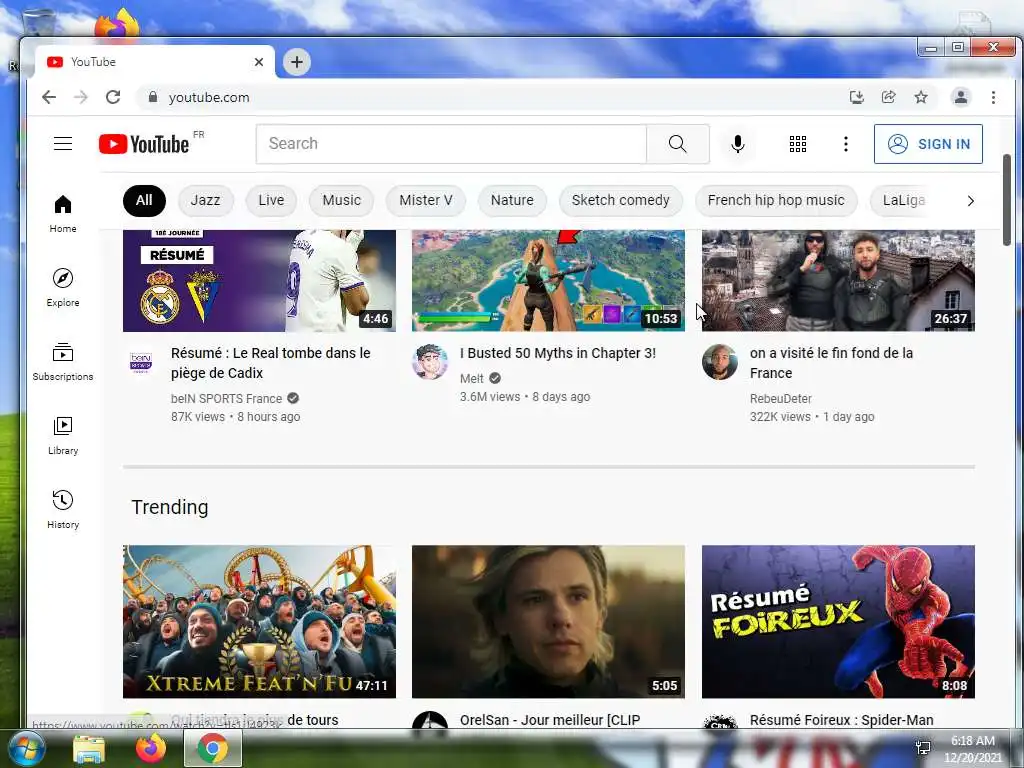Open RebeuDeter channel avatar
Screen dimensions: 1024x768
pyautogui.click(x=720, y=362)
